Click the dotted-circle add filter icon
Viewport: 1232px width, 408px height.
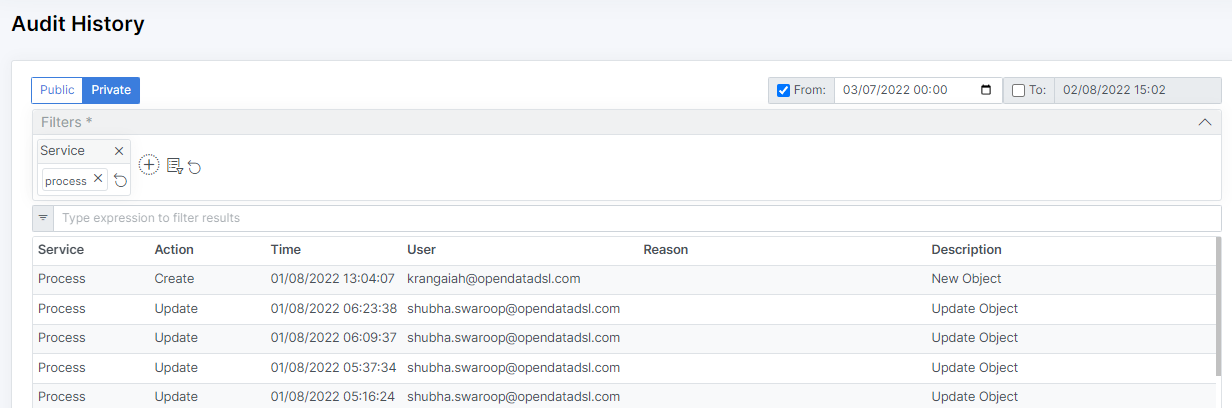point(149,165)
